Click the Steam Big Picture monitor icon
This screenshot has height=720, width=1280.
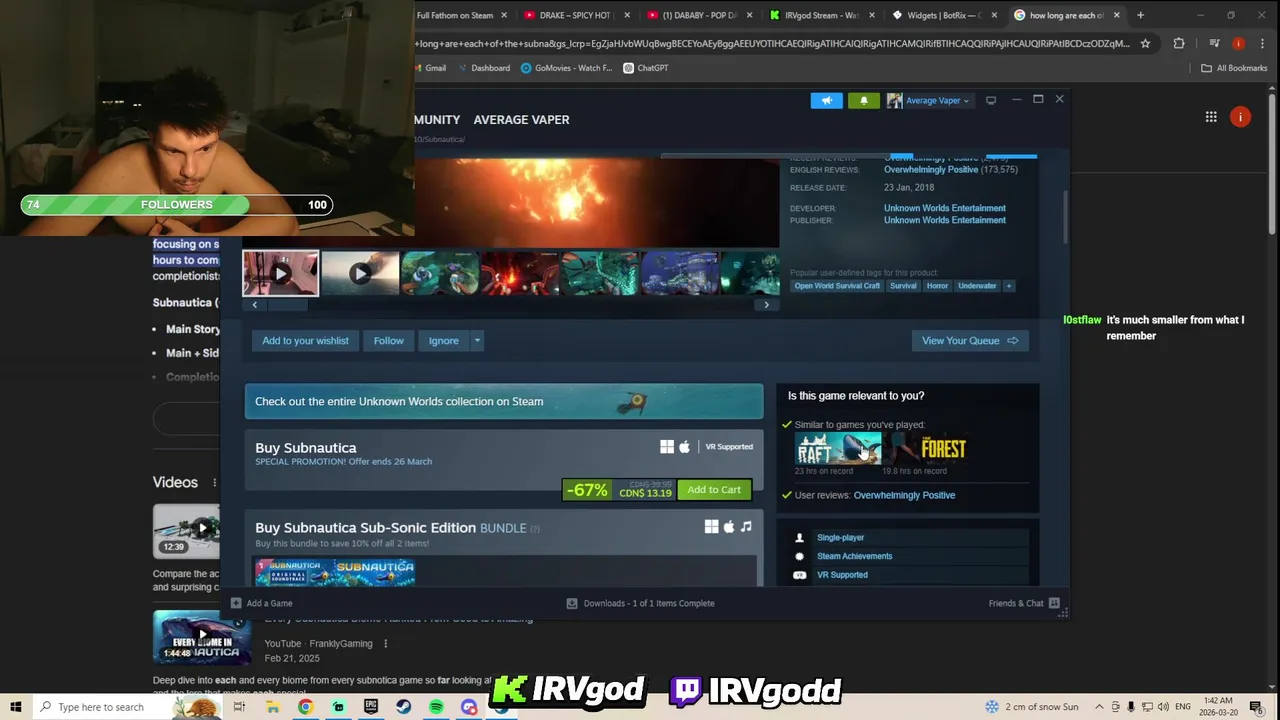[x=991, y=100]
